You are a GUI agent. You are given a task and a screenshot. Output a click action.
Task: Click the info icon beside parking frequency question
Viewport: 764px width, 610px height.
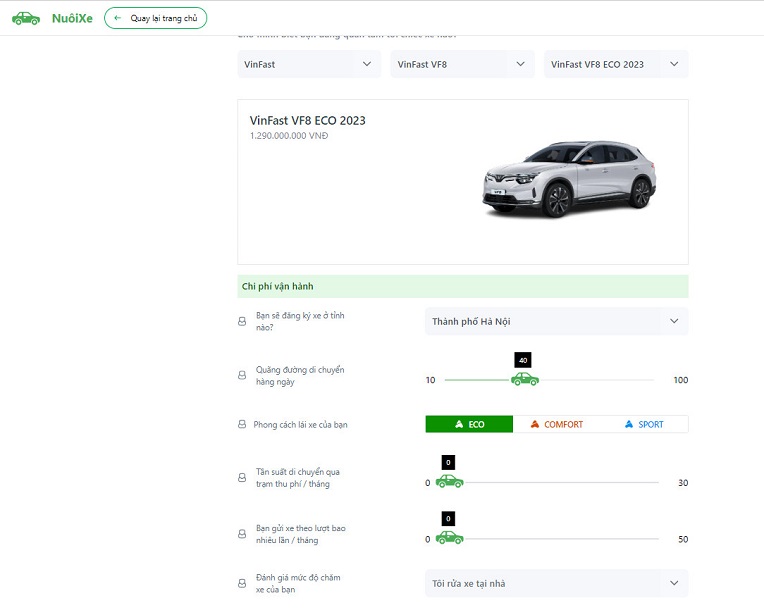242,534
